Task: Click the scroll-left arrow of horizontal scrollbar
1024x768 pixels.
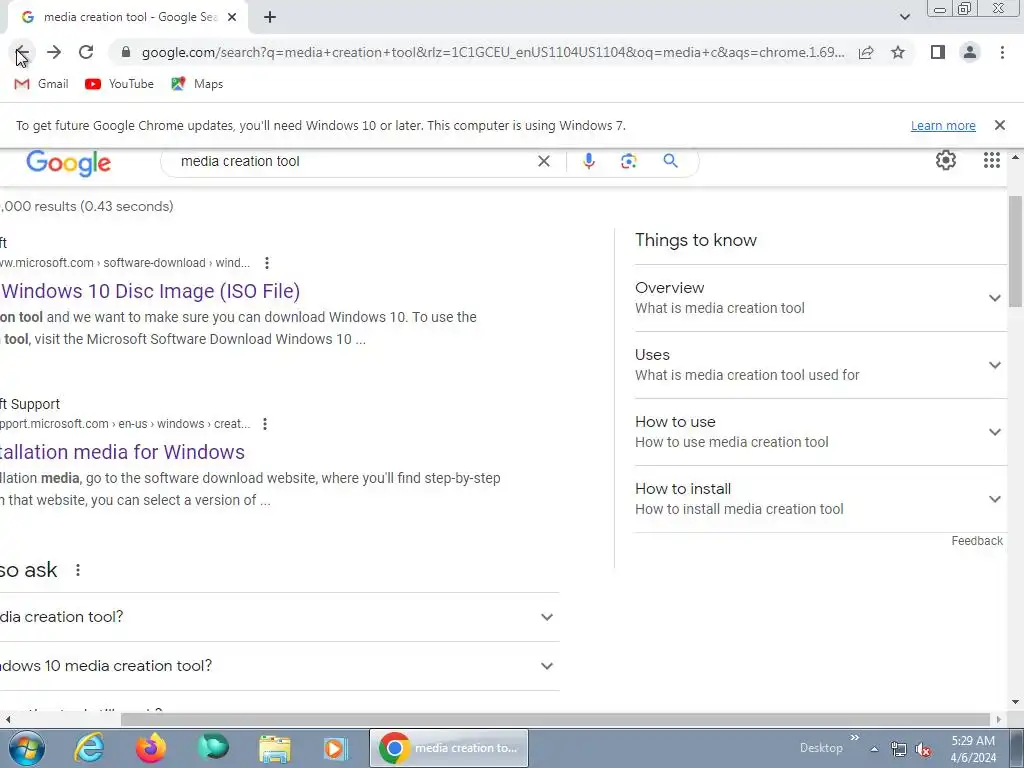Action: pos(8,720)
